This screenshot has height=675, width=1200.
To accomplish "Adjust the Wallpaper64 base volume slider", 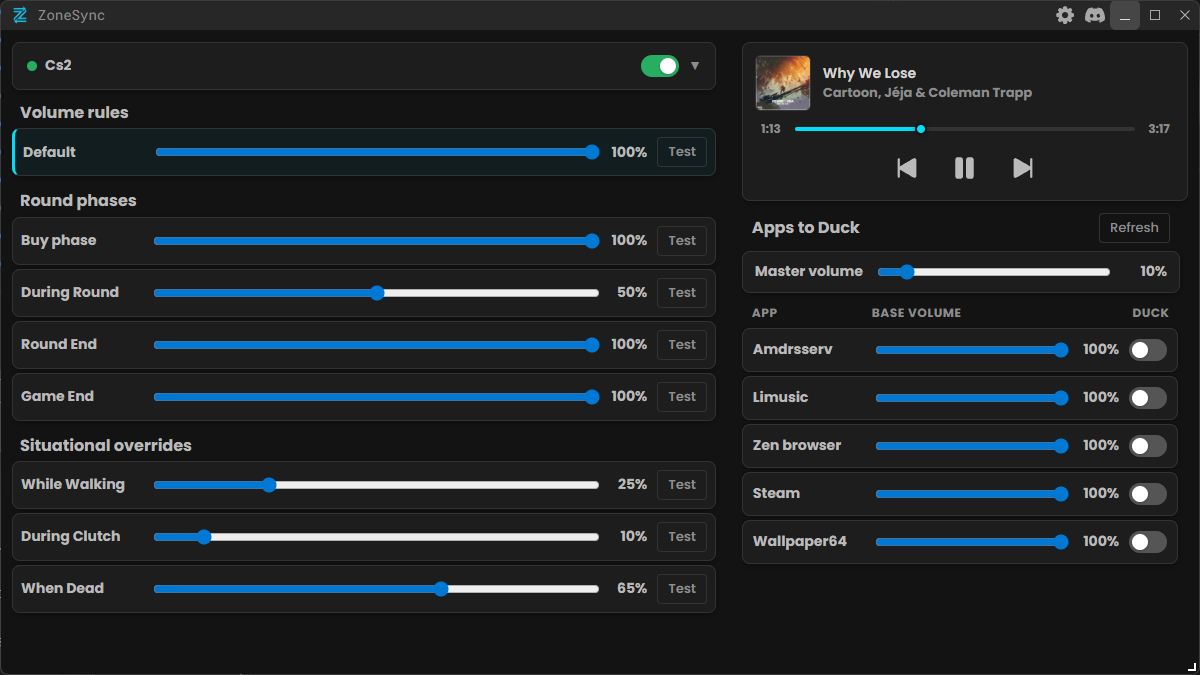I will click(972, 541).
